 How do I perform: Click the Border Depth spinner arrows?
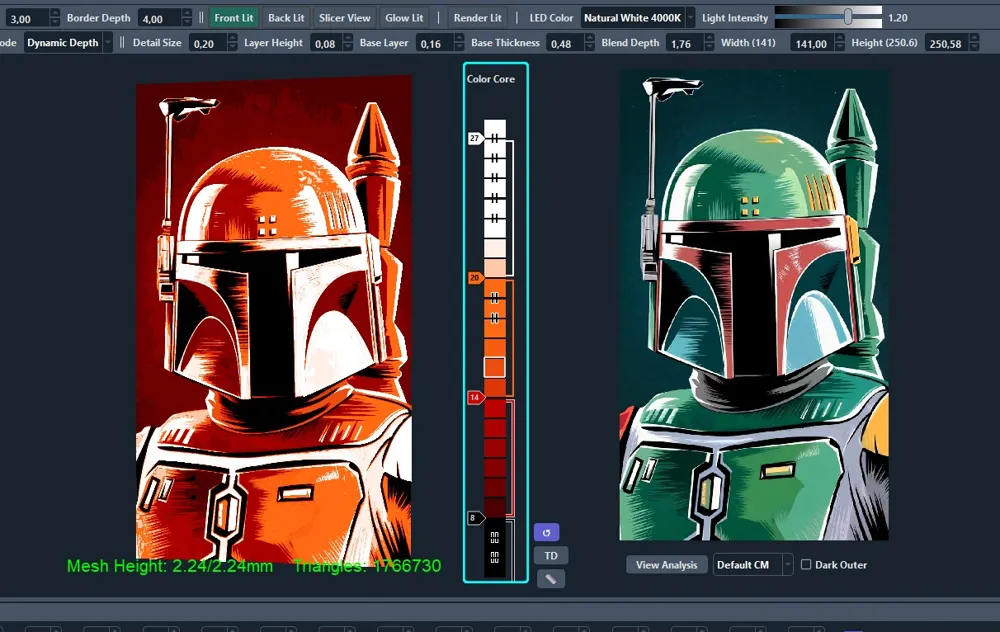click(x=187, y=18)
